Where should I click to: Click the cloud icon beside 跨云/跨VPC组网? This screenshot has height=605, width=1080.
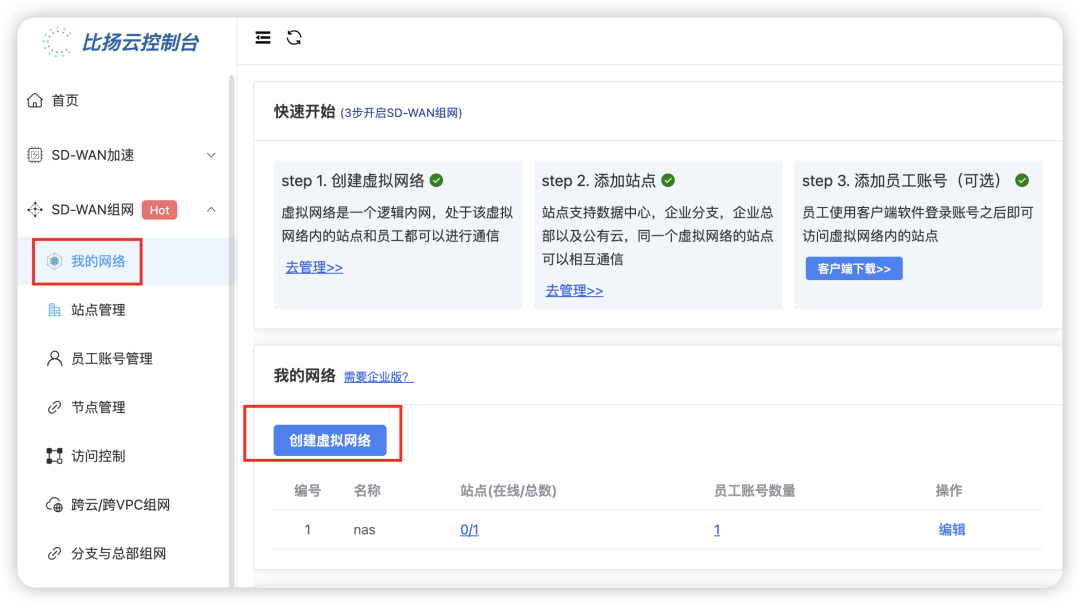pyautogui.click(x=53, y=504)
